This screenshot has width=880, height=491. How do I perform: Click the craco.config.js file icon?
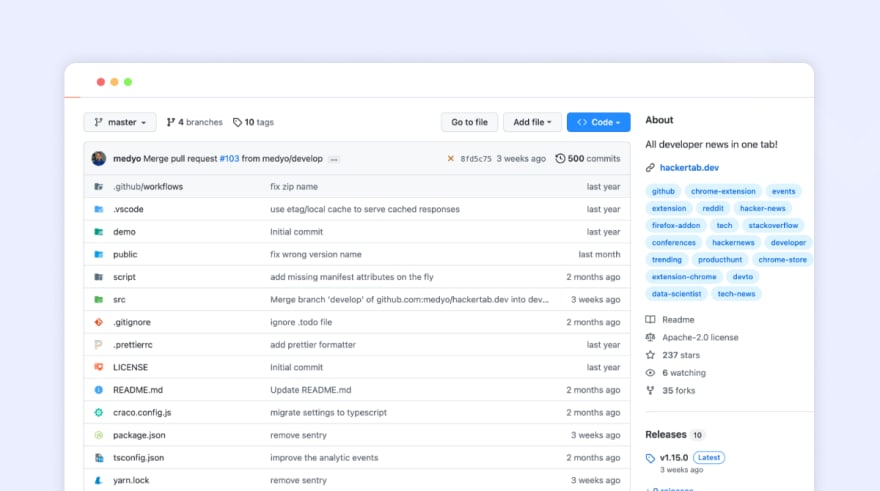point(99,412)
